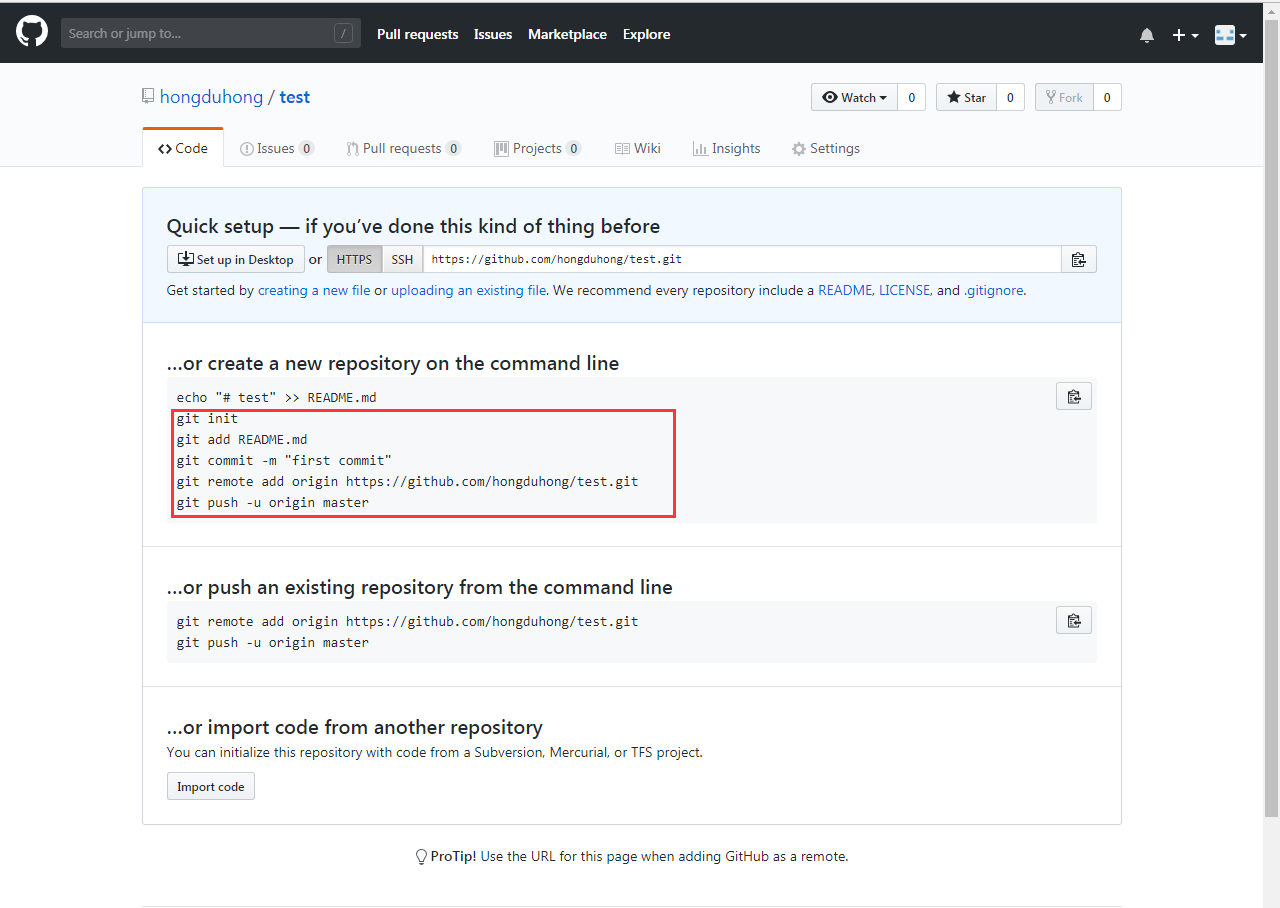Click the Import code button
Viewport: 1280px width, 908px height.
point(211,786)
